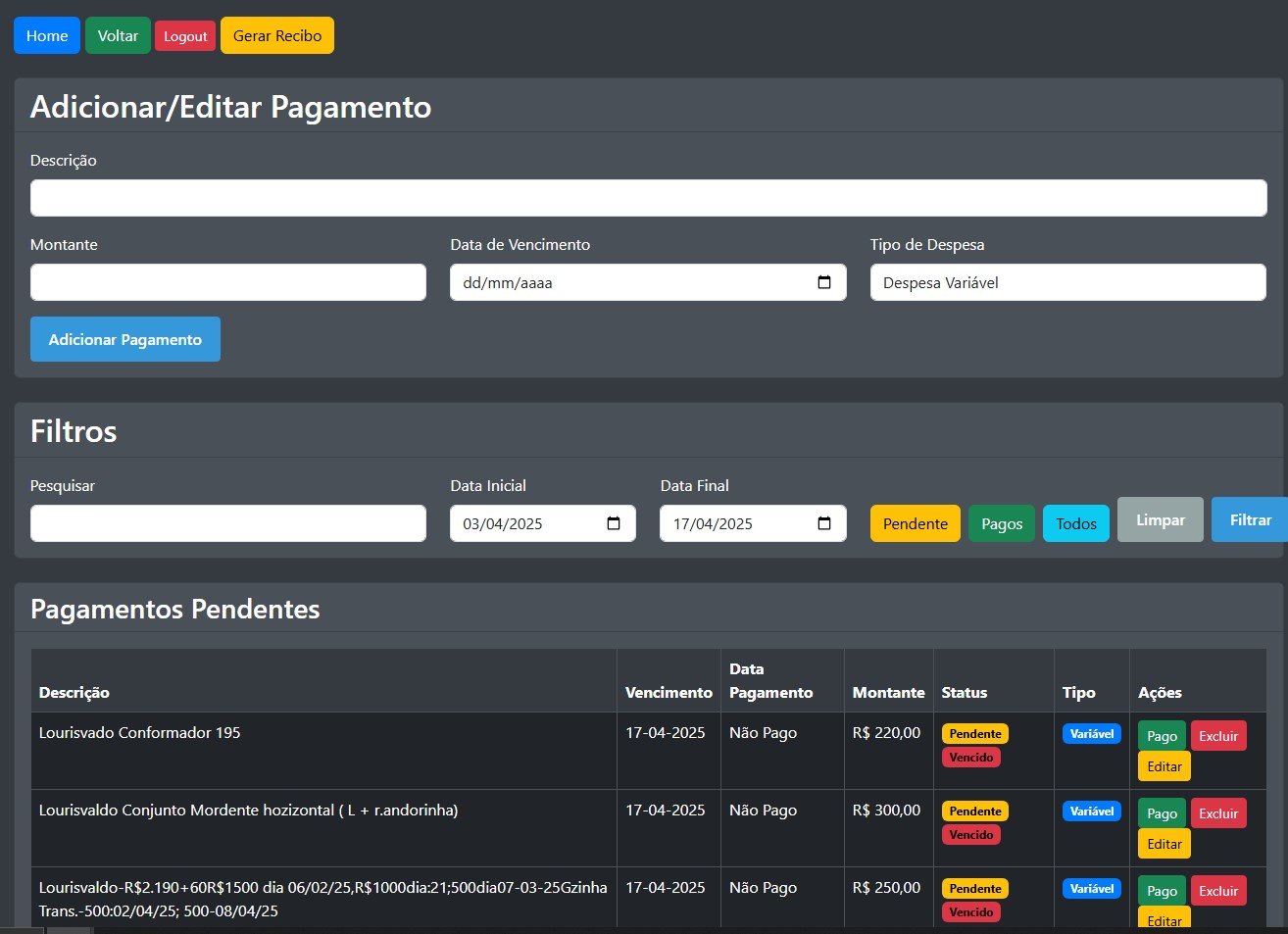The height and width of the screenshot is (934, 1288).
Task: Mark Lourisvado Conformador 195 as Pago
Action: pos(1162,736)
